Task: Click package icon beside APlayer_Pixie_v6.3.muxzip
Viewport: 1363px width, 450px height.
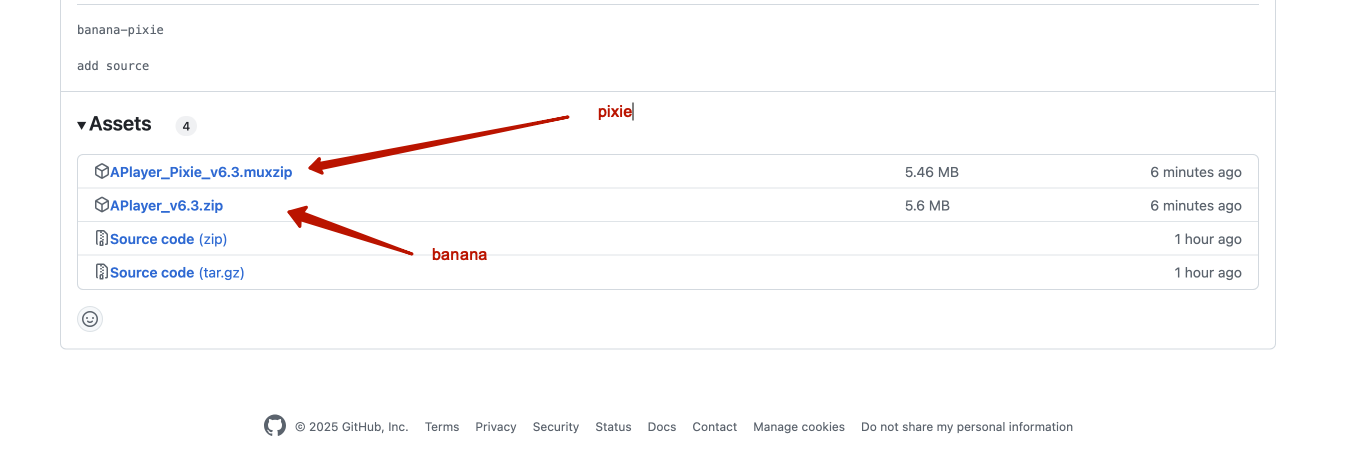Action: [101, 172]
